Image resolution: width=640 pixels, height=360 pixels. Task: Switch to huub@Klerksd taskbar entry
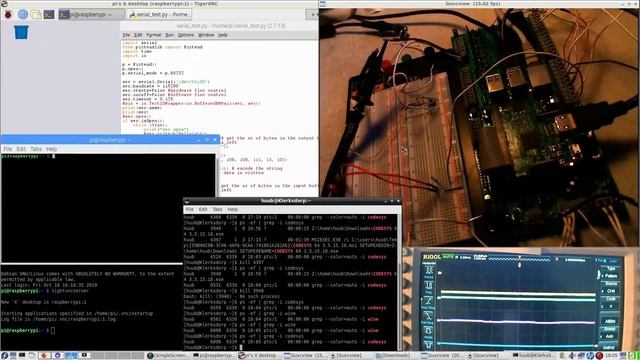pos(533,356)
